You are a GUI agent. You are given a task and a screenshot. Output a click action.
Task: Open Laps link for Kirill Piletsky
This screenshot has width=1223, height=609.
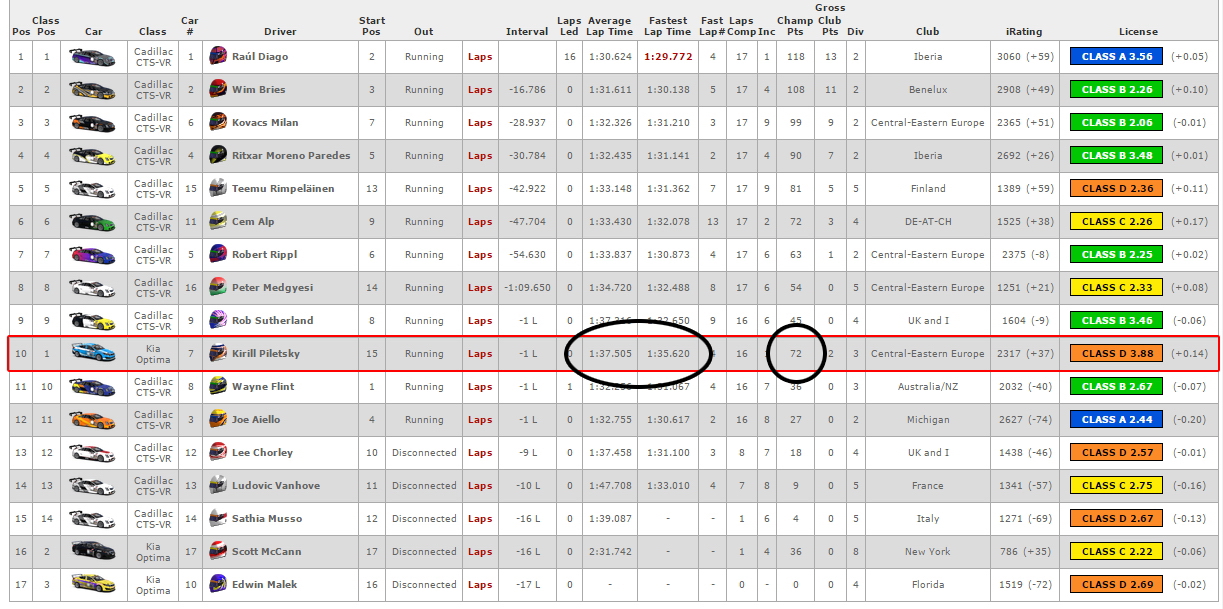[480, 354]
